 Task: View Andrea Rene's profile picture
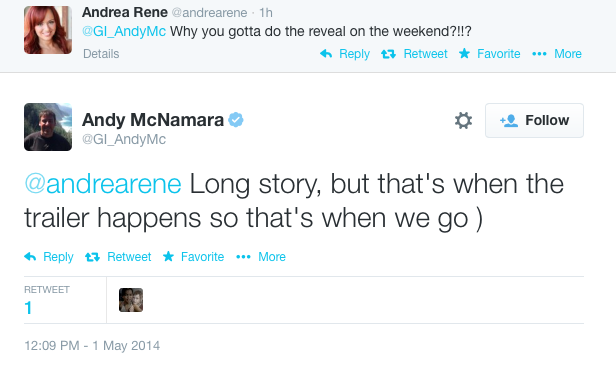pos(48,30)
